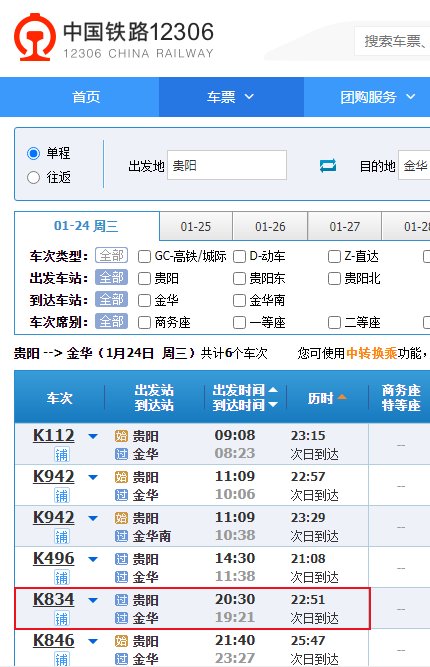This screenshot has width=430, height=667.
Task: Check 金华 arrival station filter
Action: [x=145, y=301]
